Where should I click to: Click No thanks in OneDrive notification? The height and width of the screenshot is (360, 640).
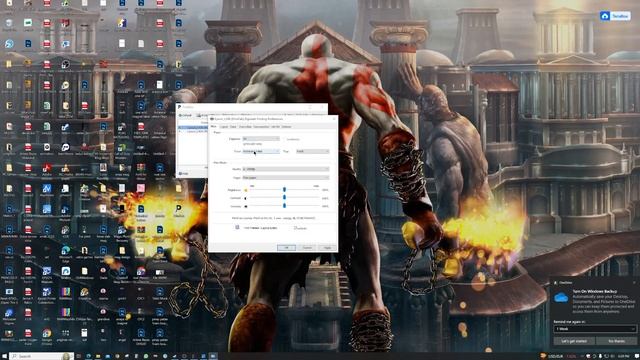pyautogui.click(x=616, y=341)
